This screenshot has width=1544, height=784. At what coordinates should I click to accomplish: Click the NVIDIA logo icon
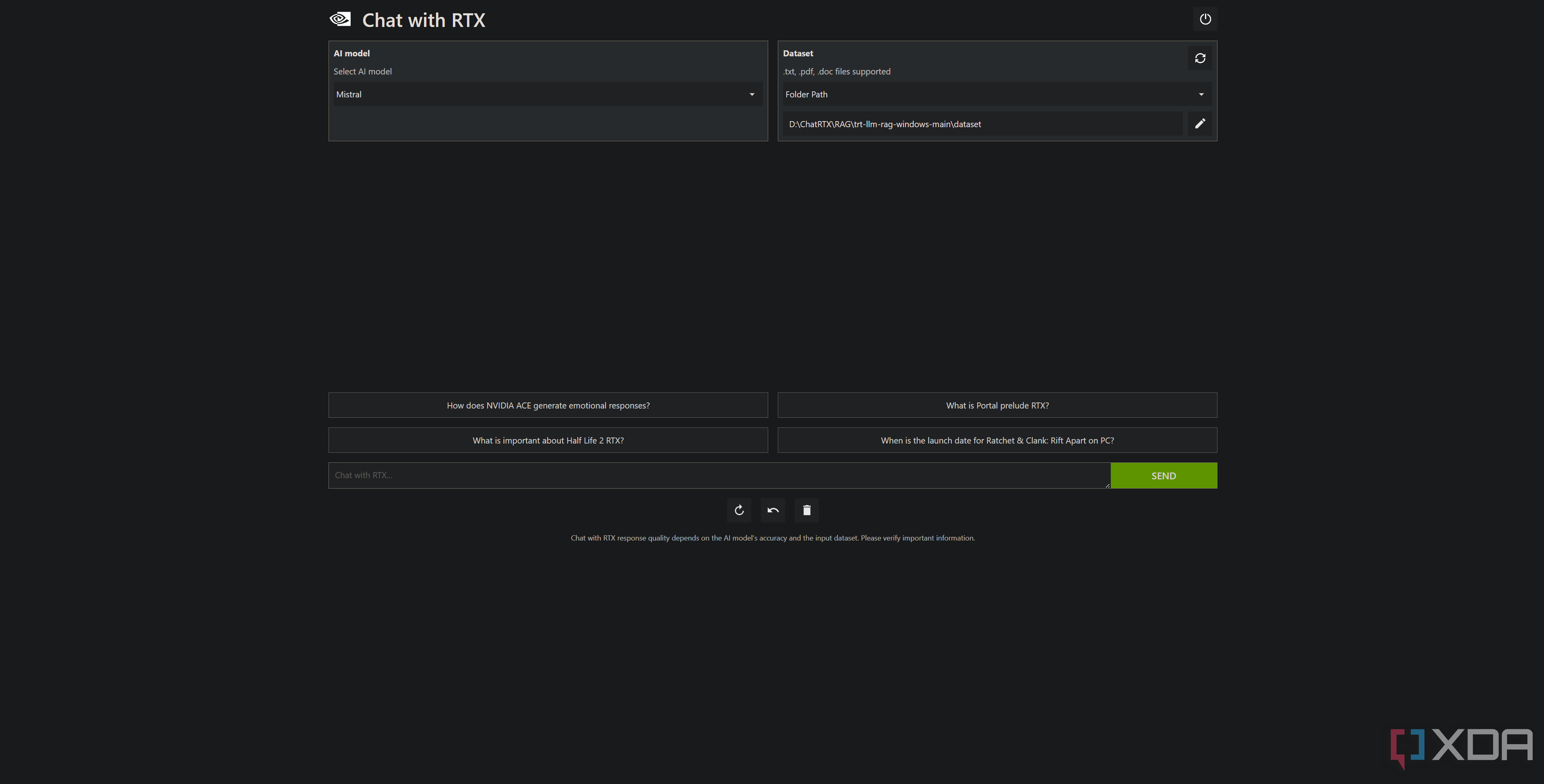(x=340, y=19)
